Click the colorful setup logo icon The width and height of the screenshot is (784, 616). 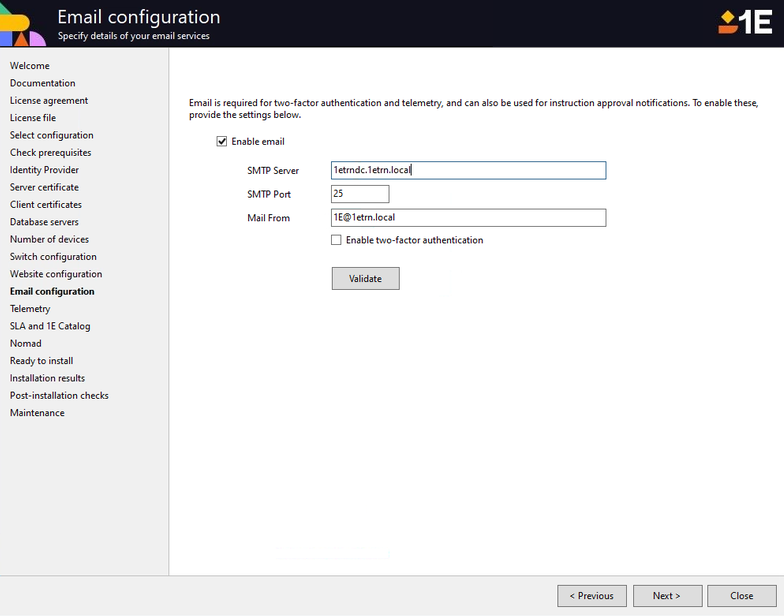(x=22, y=26)
